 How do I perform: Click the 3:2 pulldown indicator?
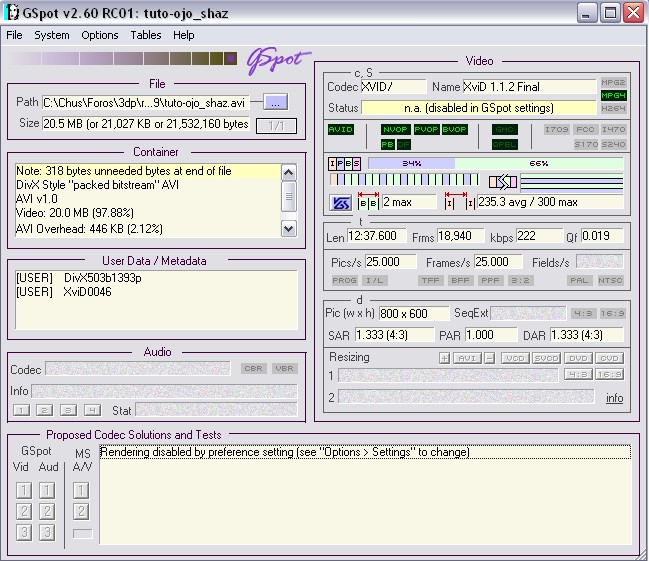tap(520, 280)
